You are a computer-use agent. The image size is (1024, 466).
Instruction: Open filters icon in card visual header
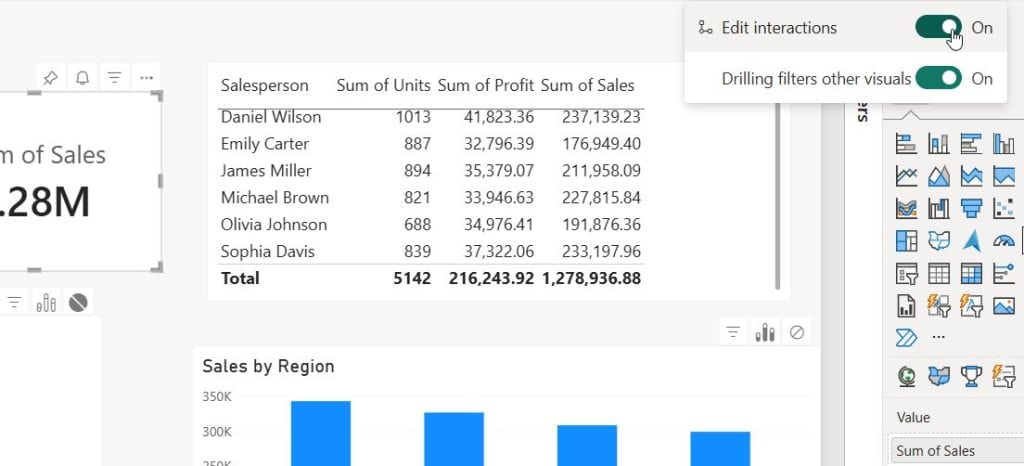114,78
